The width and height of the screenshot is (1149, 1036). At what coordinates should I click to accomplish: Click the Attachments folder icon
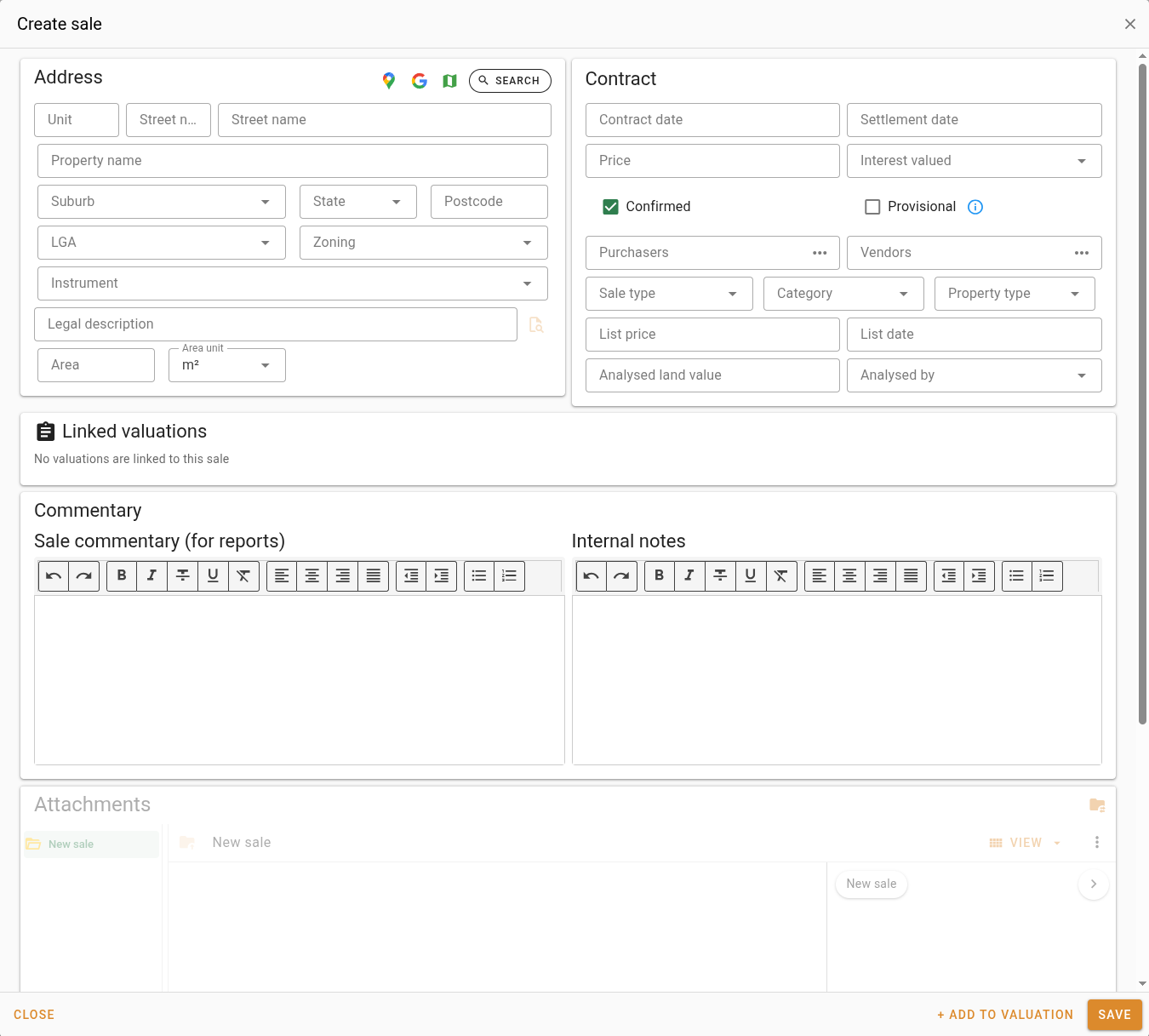1097,805
